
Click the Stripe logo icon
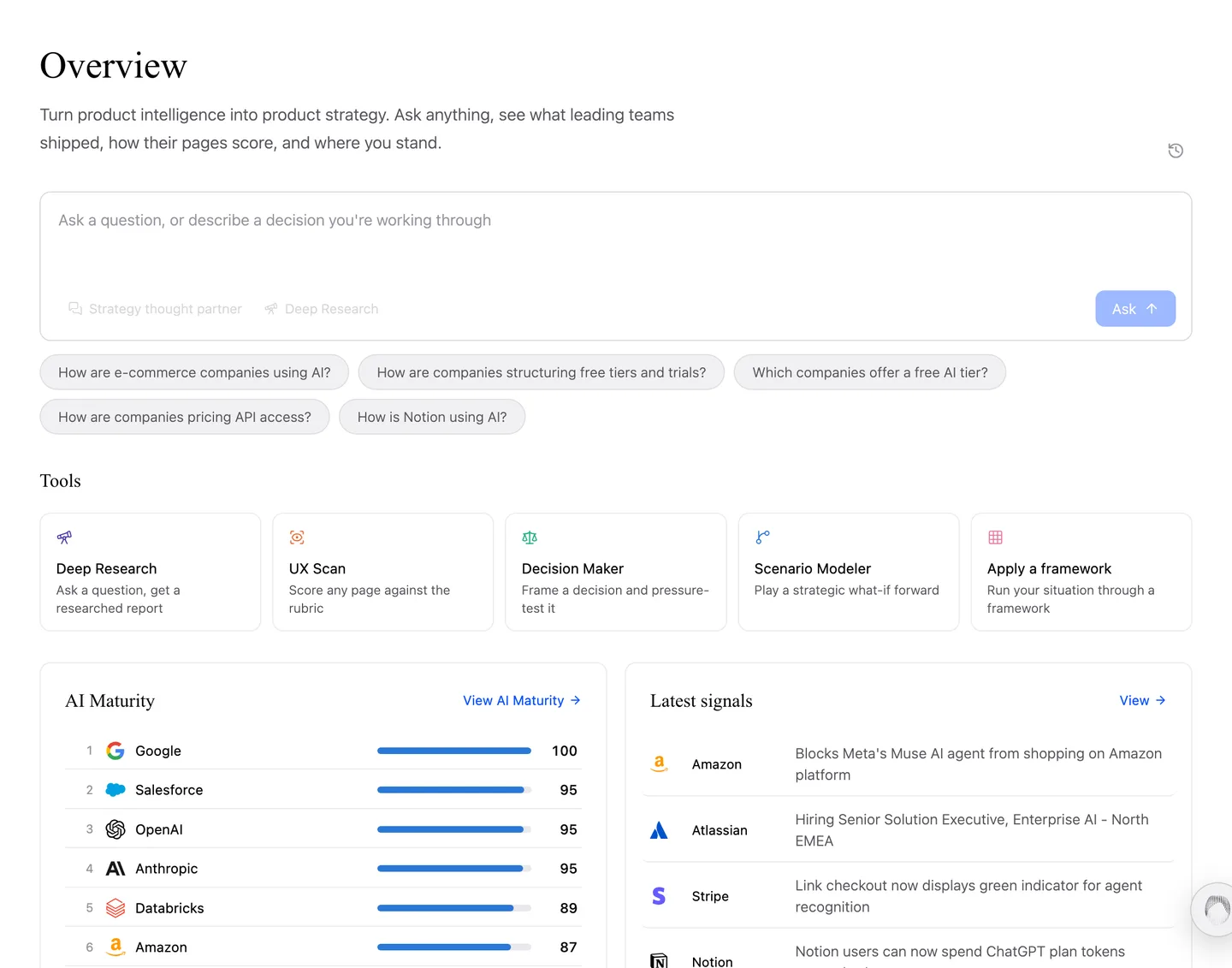coord(659,896)
